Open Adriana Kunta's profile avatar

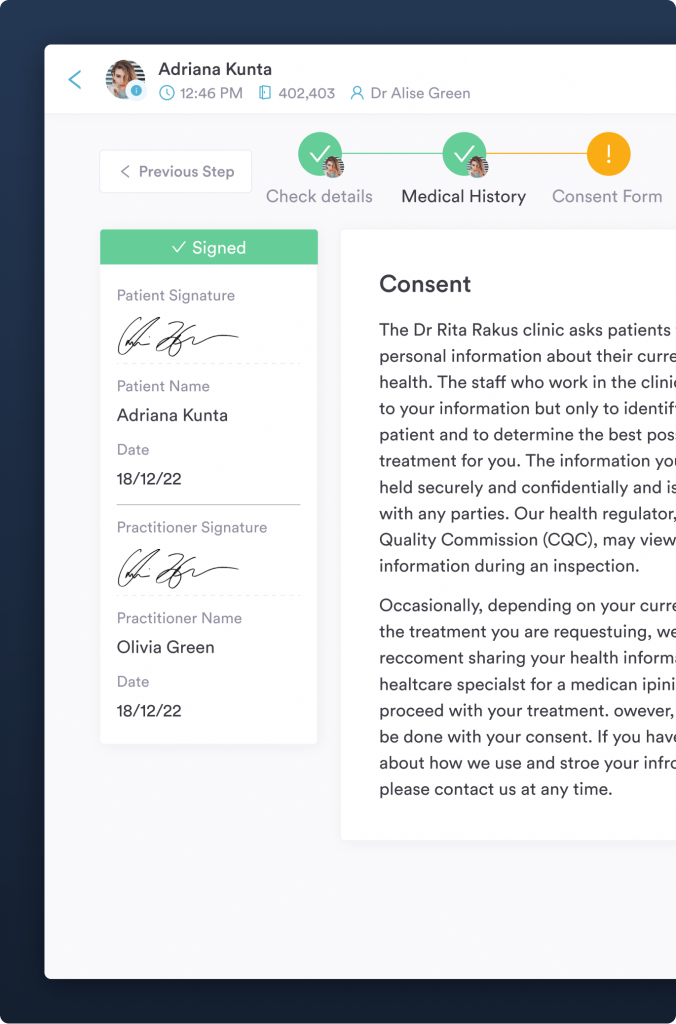(x=125, y=79)
